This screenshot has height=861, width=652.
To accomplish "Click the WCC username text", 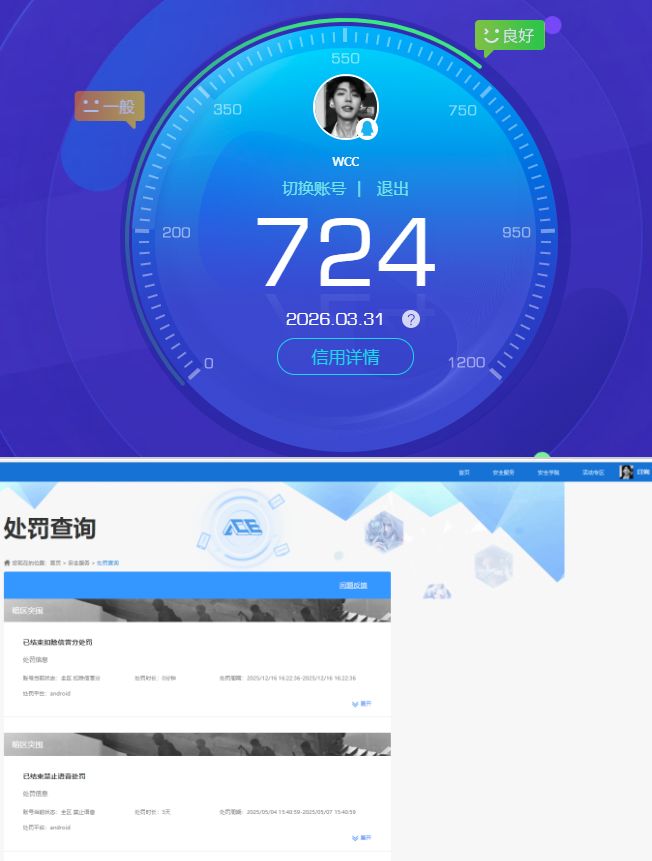I will (345, 161).
